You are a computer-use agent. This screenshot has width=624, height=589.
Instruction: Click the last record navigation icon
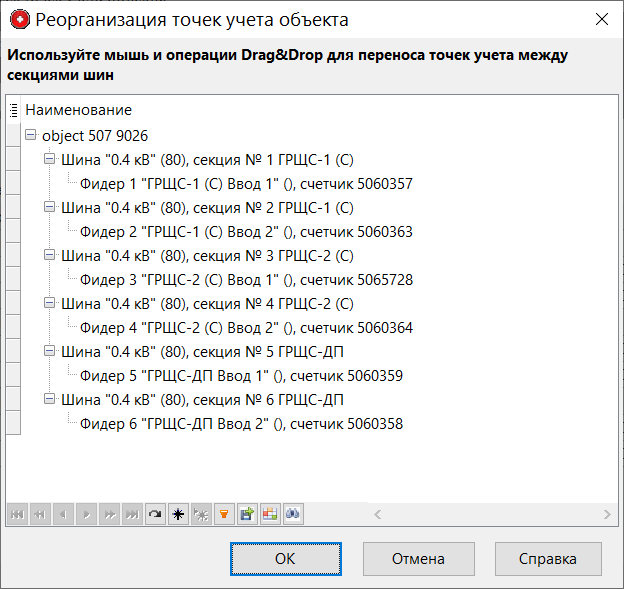(132, 514)
